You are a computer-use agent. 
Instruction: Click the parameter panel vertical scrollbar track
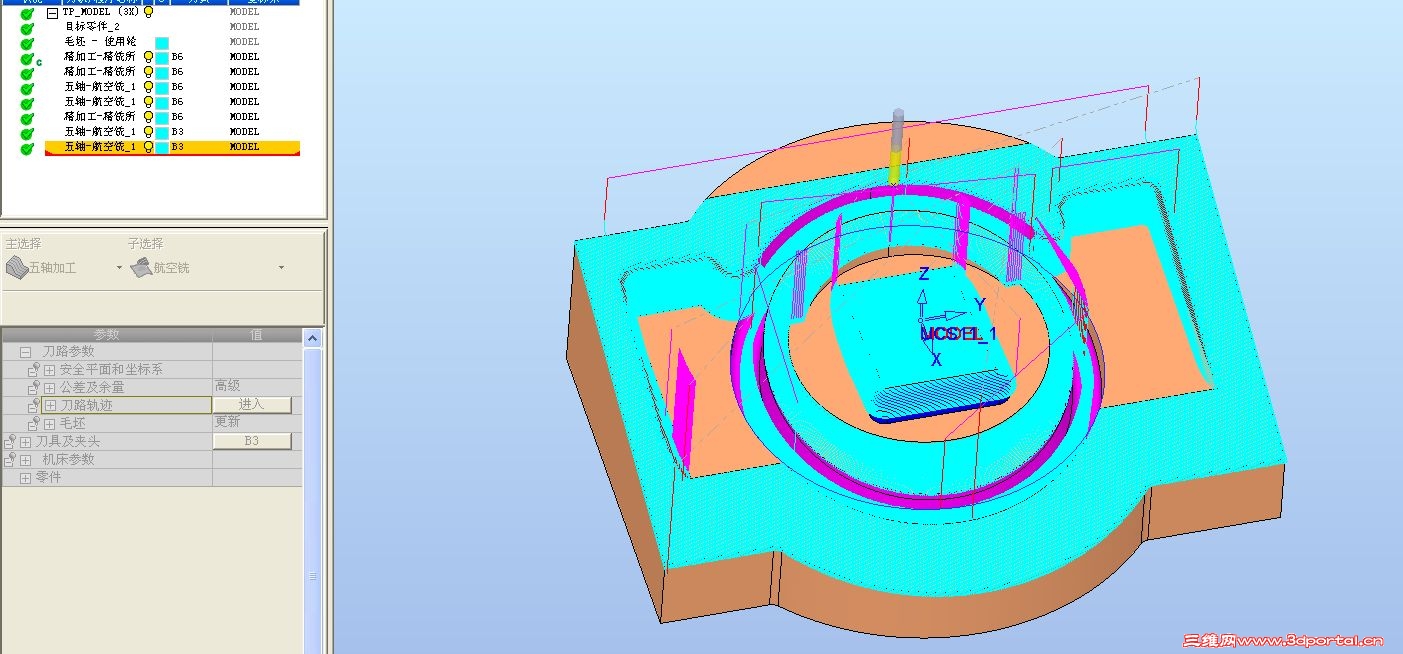pos(313,500)
